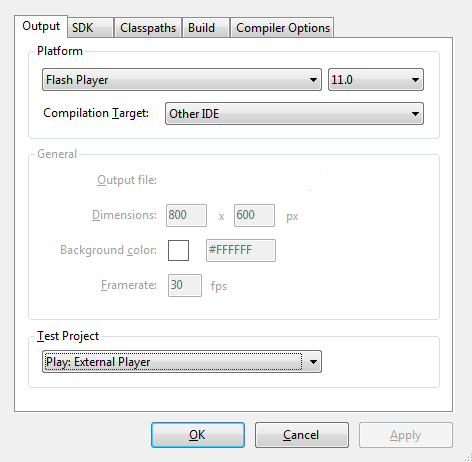Click the fps unit text
This screenshot has height=462, width=472.
coord(219,286)
